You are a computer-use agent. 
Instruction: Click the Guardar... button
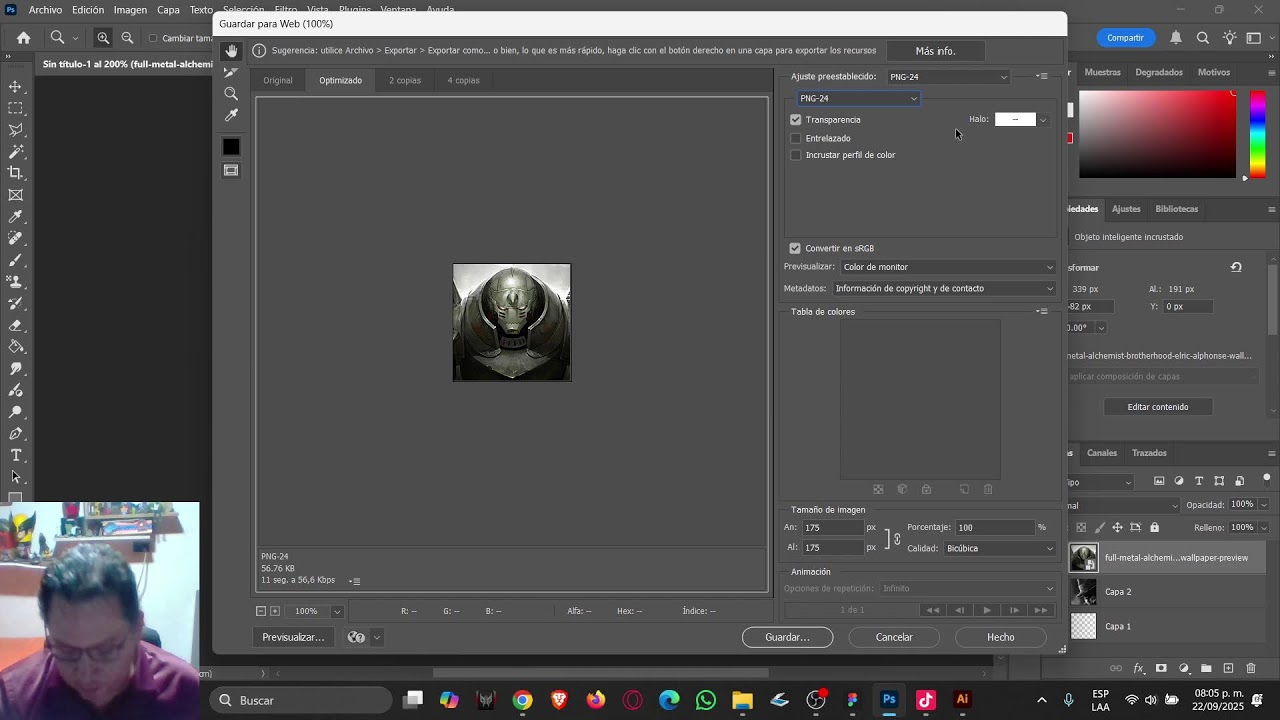coord(787,637)
